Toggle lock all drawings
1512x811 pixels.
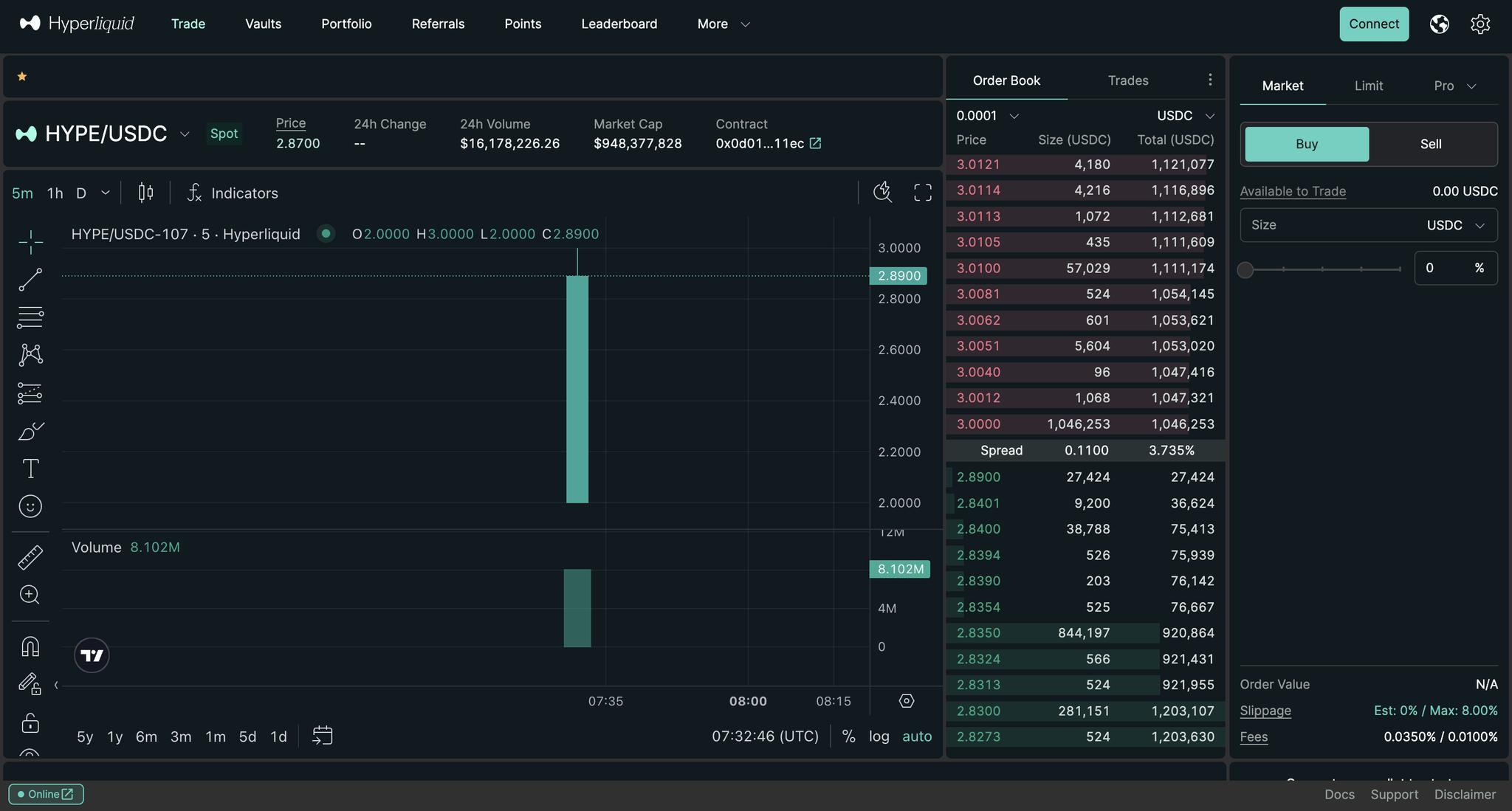pos(30,722)
